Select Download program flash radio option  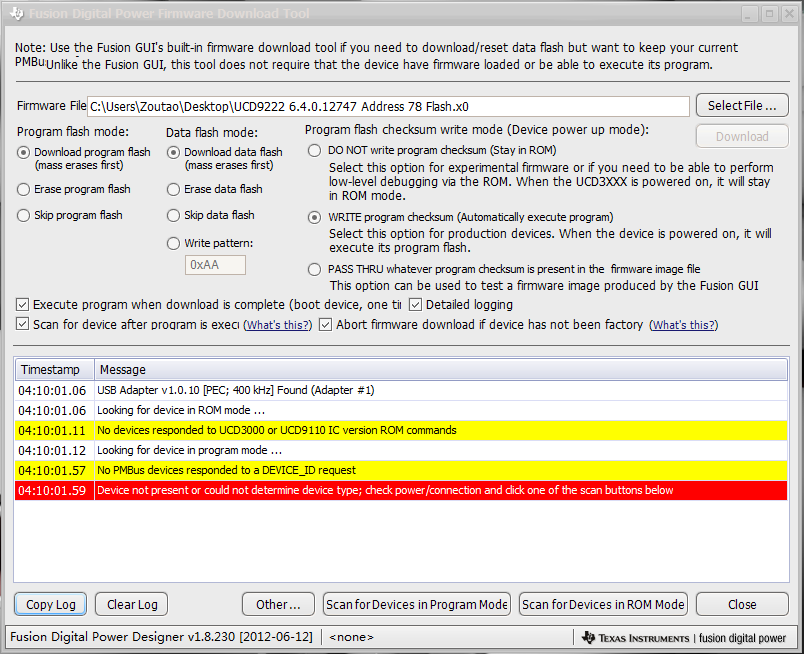23,152
